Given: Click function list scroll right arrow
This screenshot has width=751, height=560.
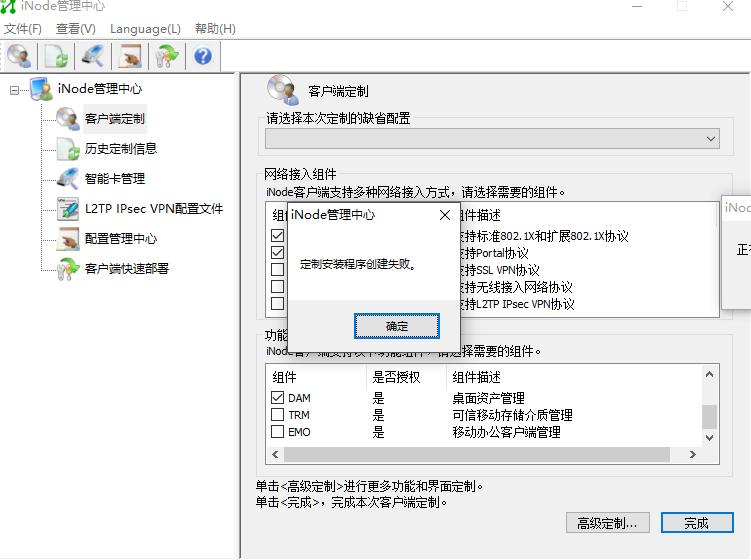Looking at the screenshot, I should [693, 454].
